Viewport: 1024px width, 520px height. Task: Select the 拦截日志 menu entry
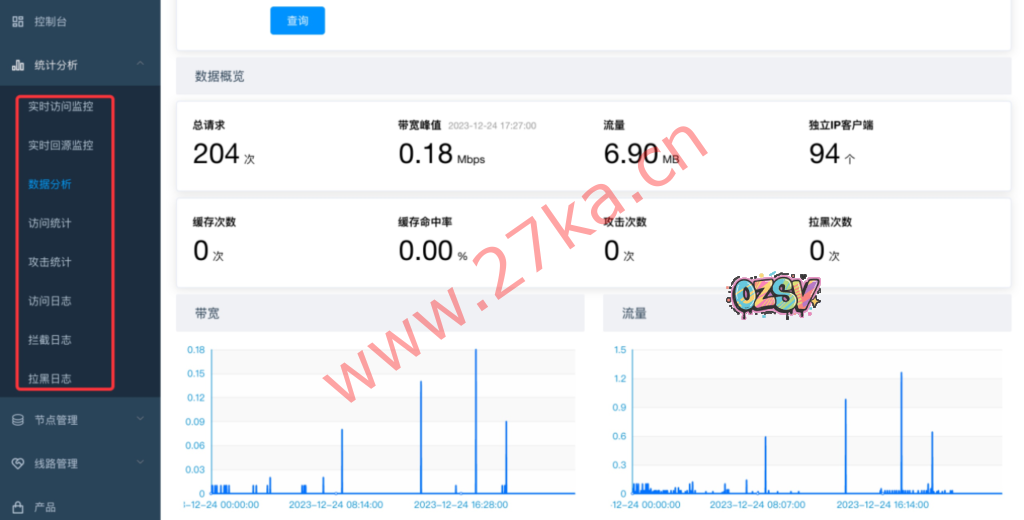coord(50,340)
